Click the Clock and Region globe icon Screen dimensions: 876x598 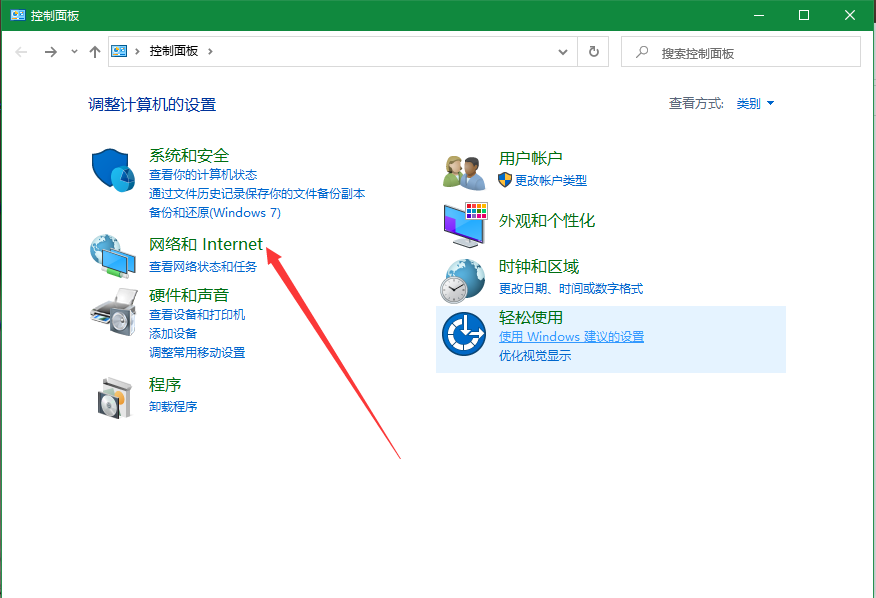[464, 280]
